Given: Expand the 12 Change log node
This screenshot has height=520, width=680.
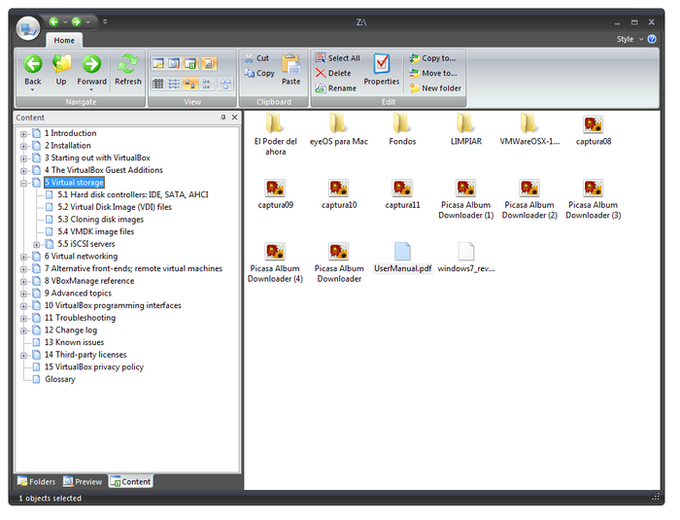Looking at the screenshot, I should (23, 330).
